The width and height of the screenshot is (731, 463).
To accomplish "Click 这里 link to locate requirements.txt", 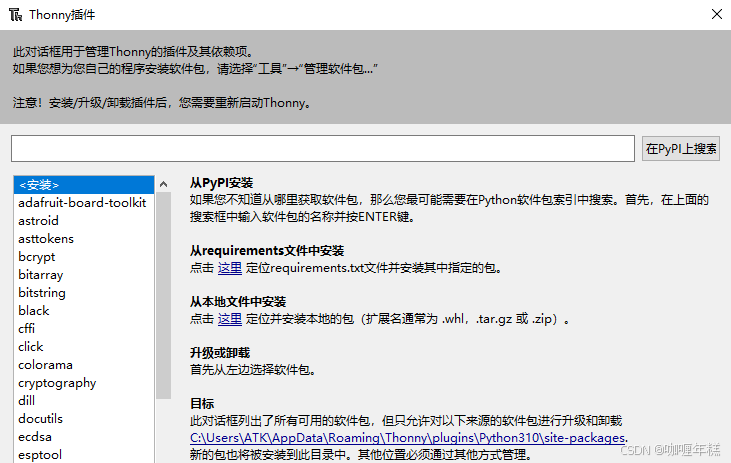I will (230, 268).
